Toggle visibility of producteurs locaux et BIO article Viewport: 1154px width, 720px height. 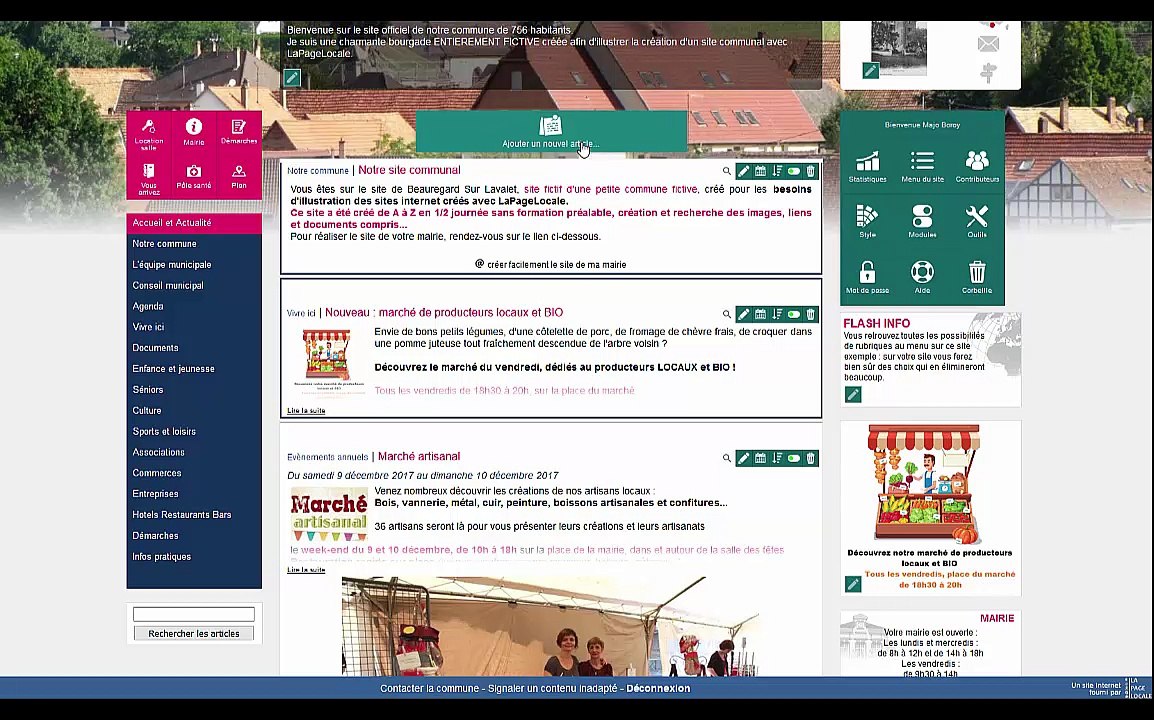click(793, 314)
